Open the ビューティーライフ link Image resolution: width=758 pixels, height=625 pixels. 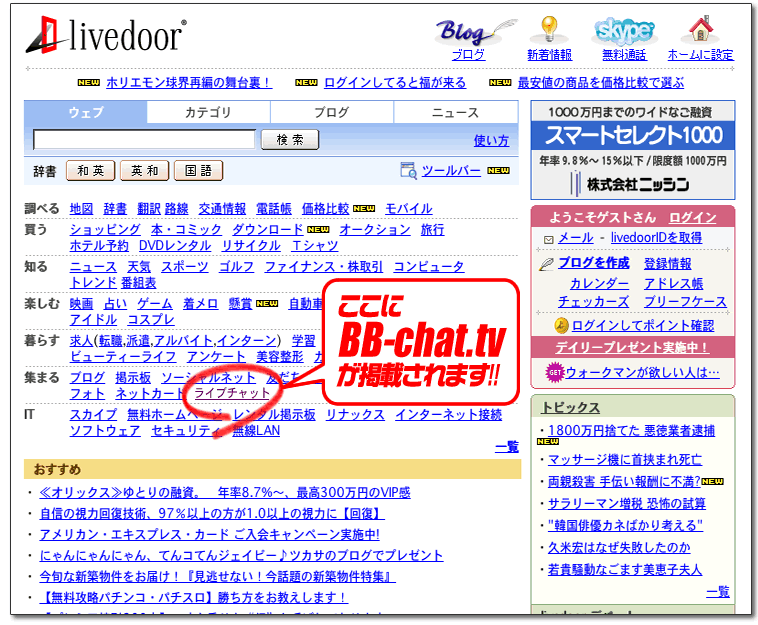[x=123, y=357]
